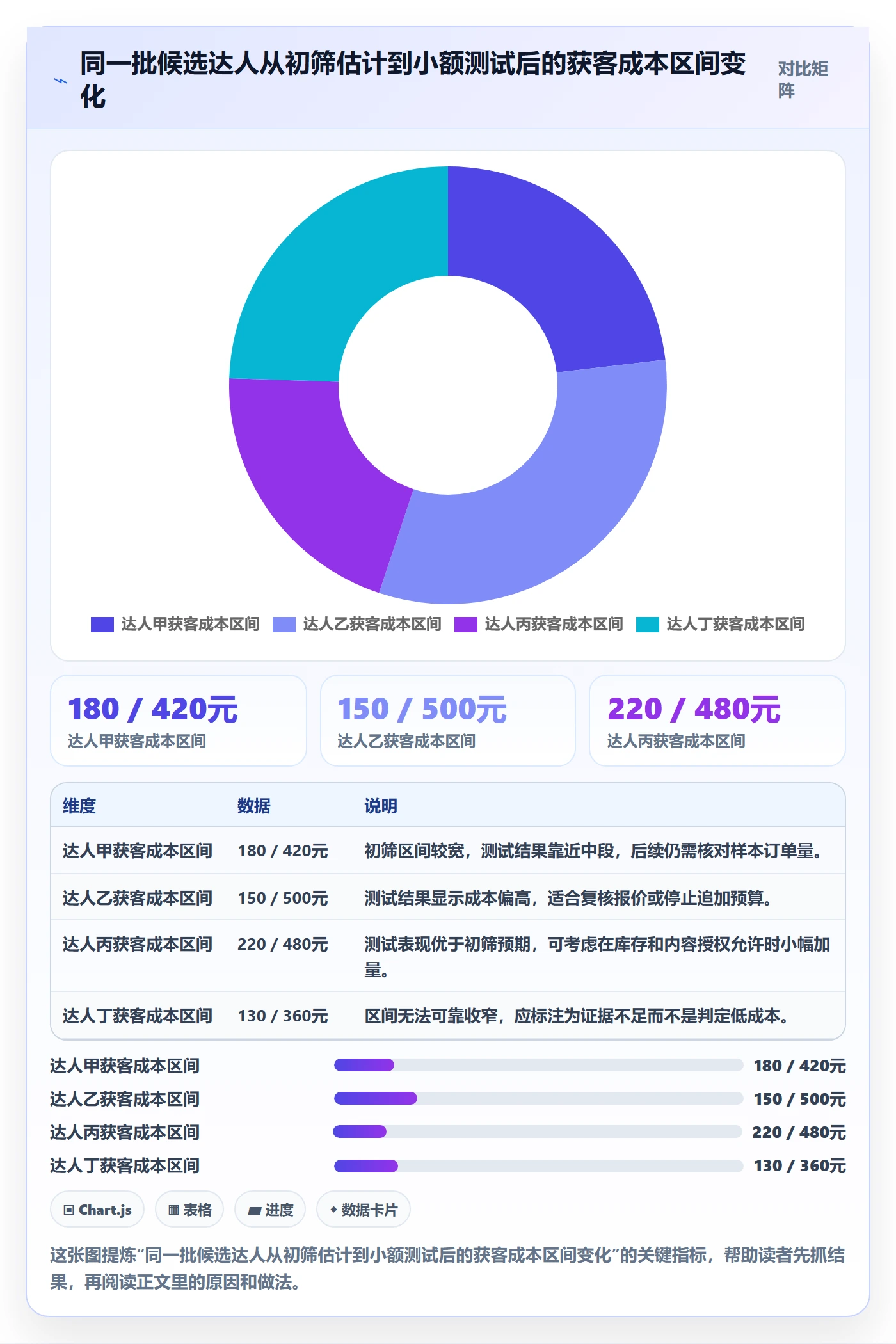896x1344 pixels.
Task: Click the 说明 column header
Action: coord(381,806)
